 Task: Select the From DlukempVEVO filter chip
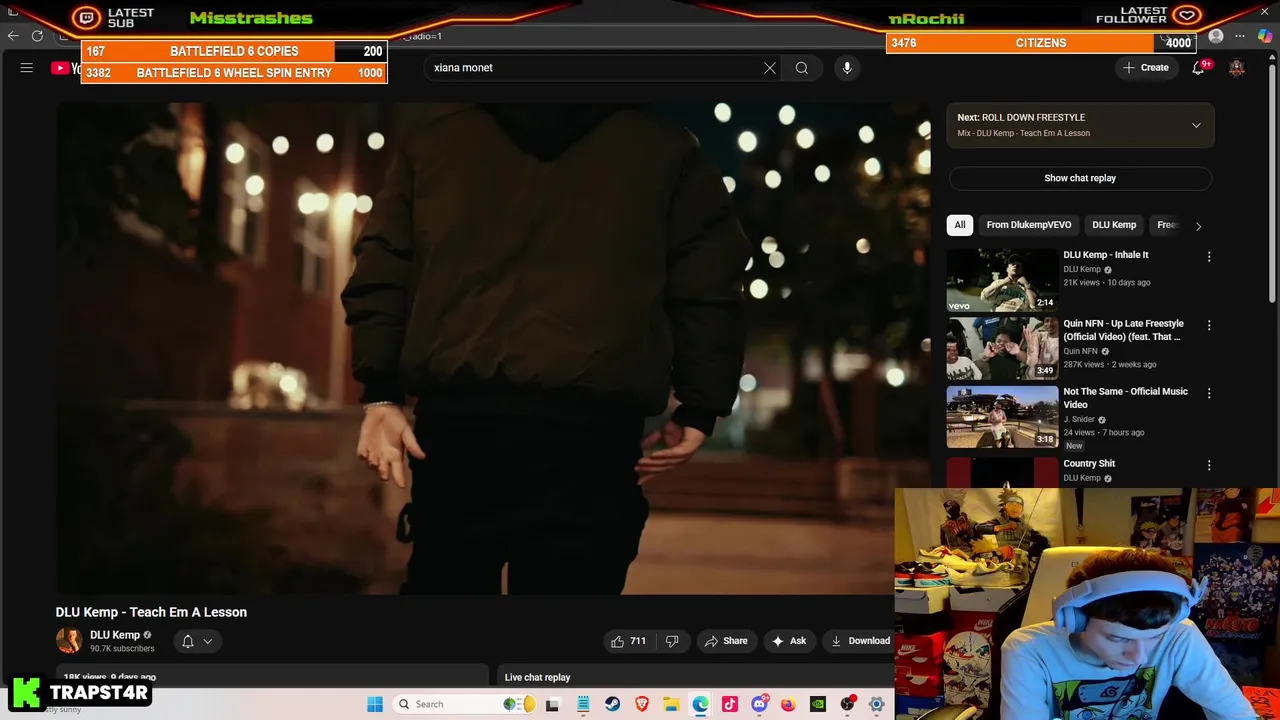coord(1028,225)
